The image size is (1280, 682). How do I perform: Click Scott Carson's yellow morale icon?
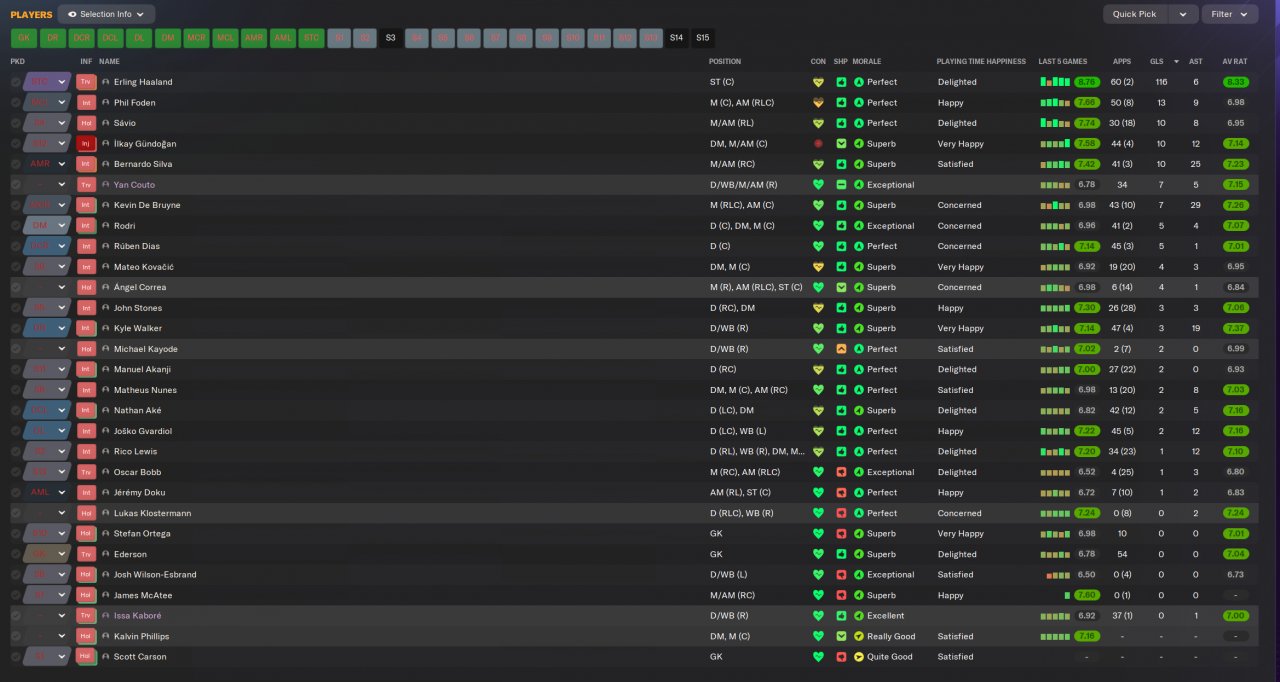pyautogui.click(x=858, y=657)
